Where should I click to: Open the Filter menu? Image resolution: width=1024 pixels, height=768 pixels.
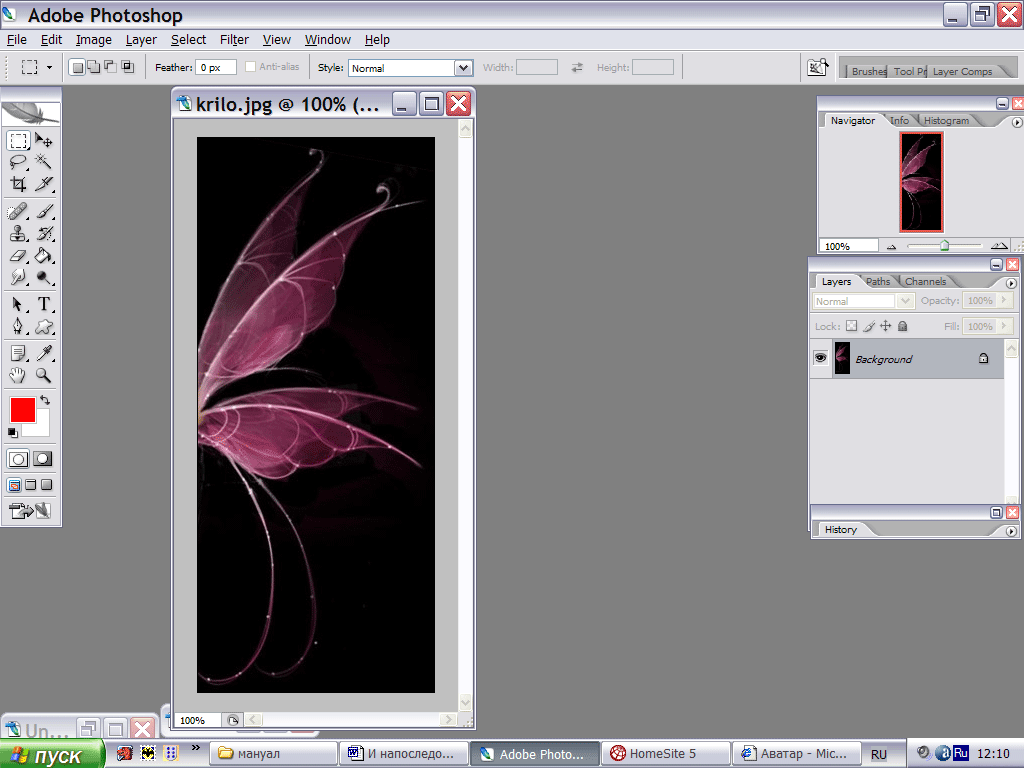coord(234,40)
